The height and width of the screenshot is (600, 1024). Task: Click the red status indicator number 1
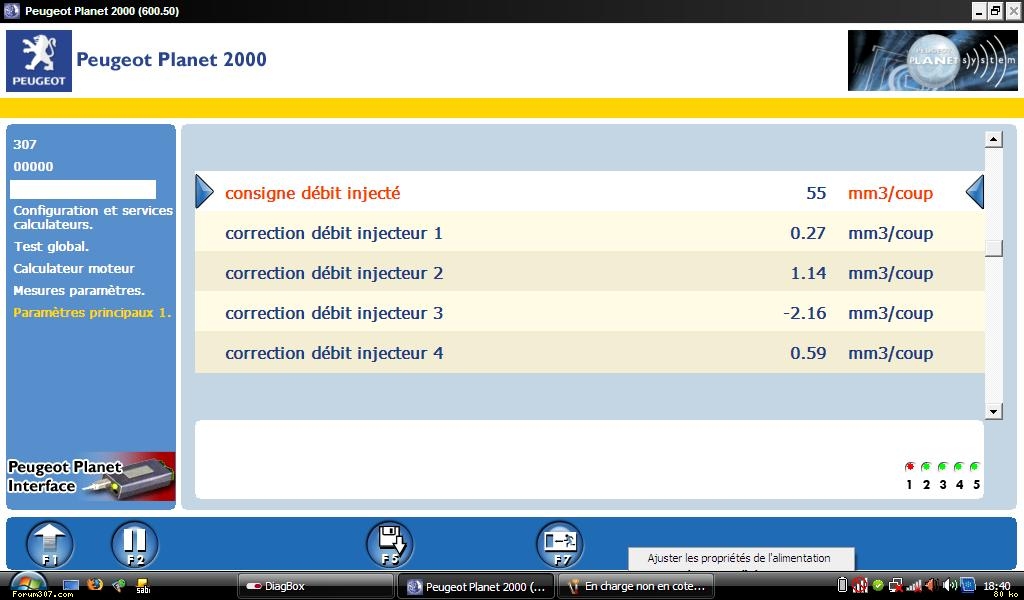click(x=909, y=467)
